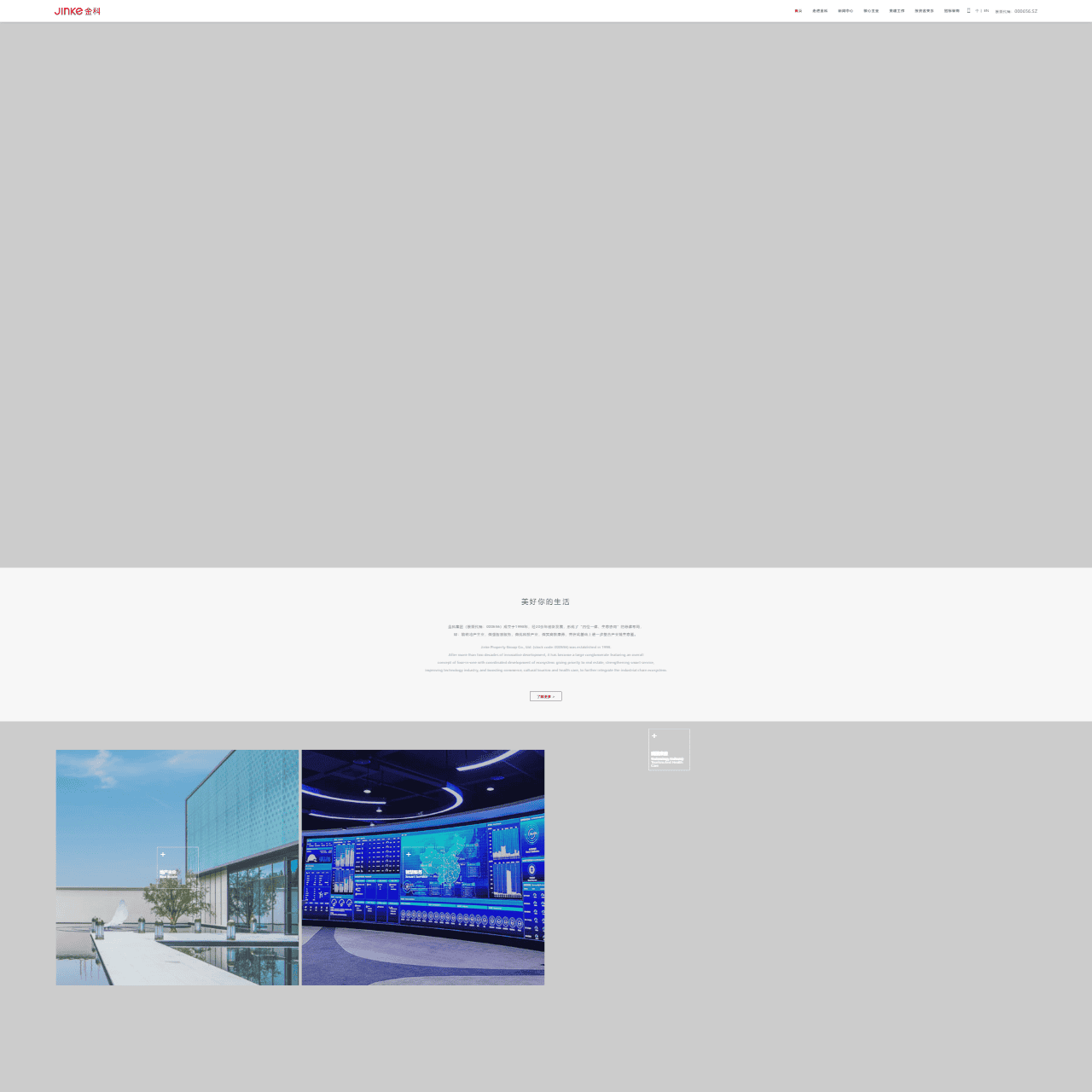Click the Jinke logo in the header

(77, 11)
